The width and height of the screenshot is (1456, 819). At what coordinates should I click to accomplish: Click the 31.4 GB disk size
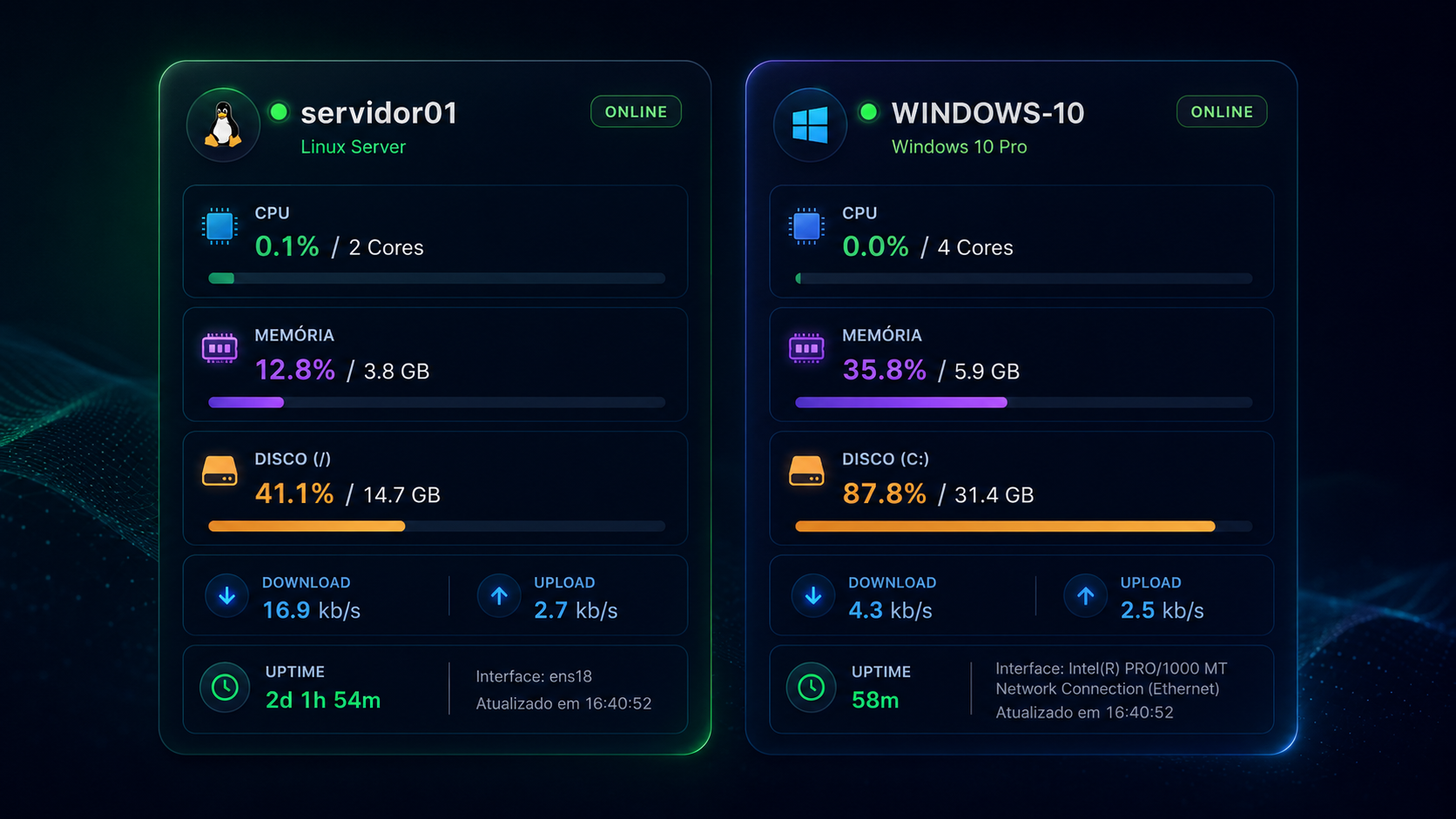pyautogui.click(x=994, y=495)
